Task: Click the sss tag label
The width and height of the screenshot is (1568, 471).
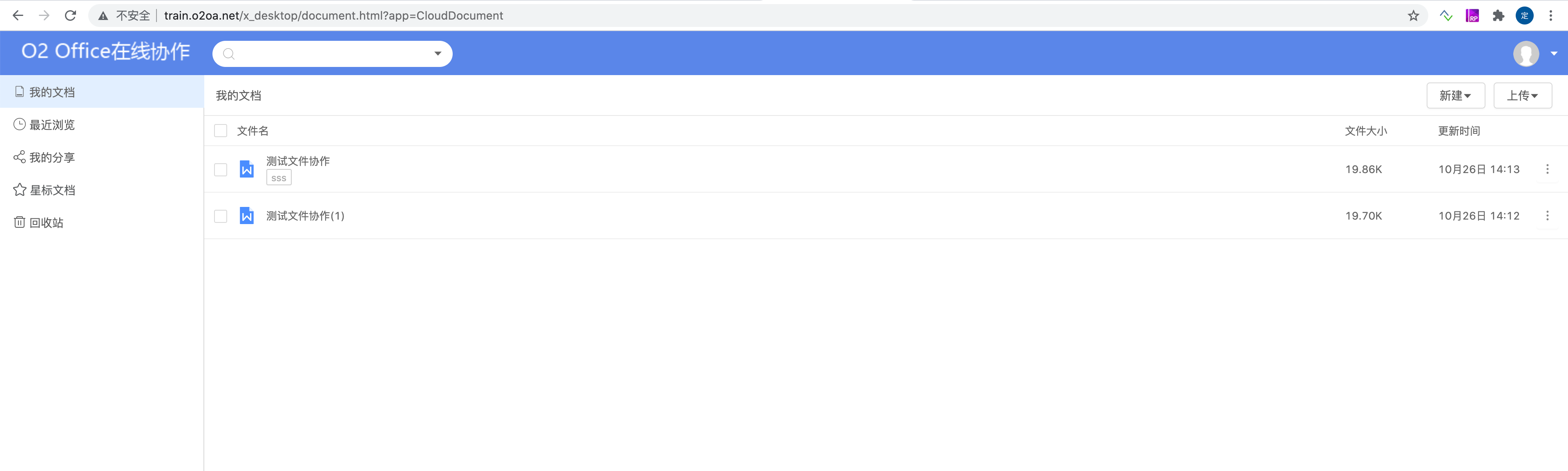Action: click(279, 178)
